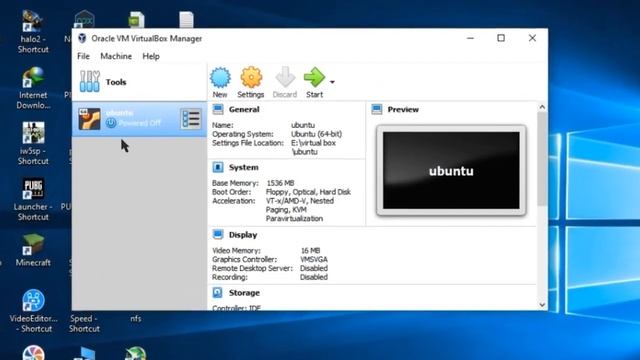Image resolution: width=640 pixels, height=360 pixels.
Task: Select VideoEditor Shortcut desktop icon
Action: pyautogui.click(x=33, y=311)
